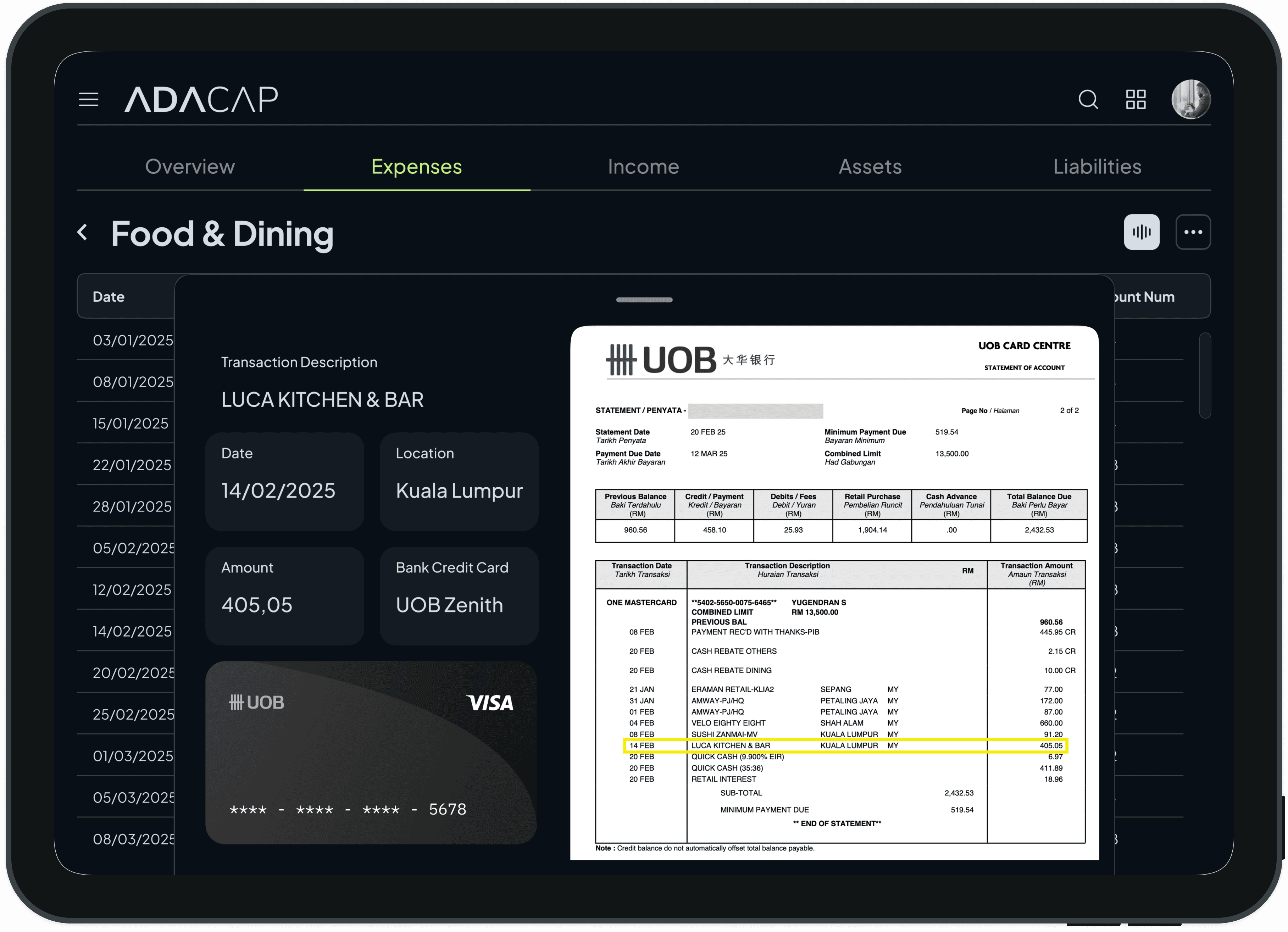
Task: Open the three-dots more options button
Action: click(1193, 232)
